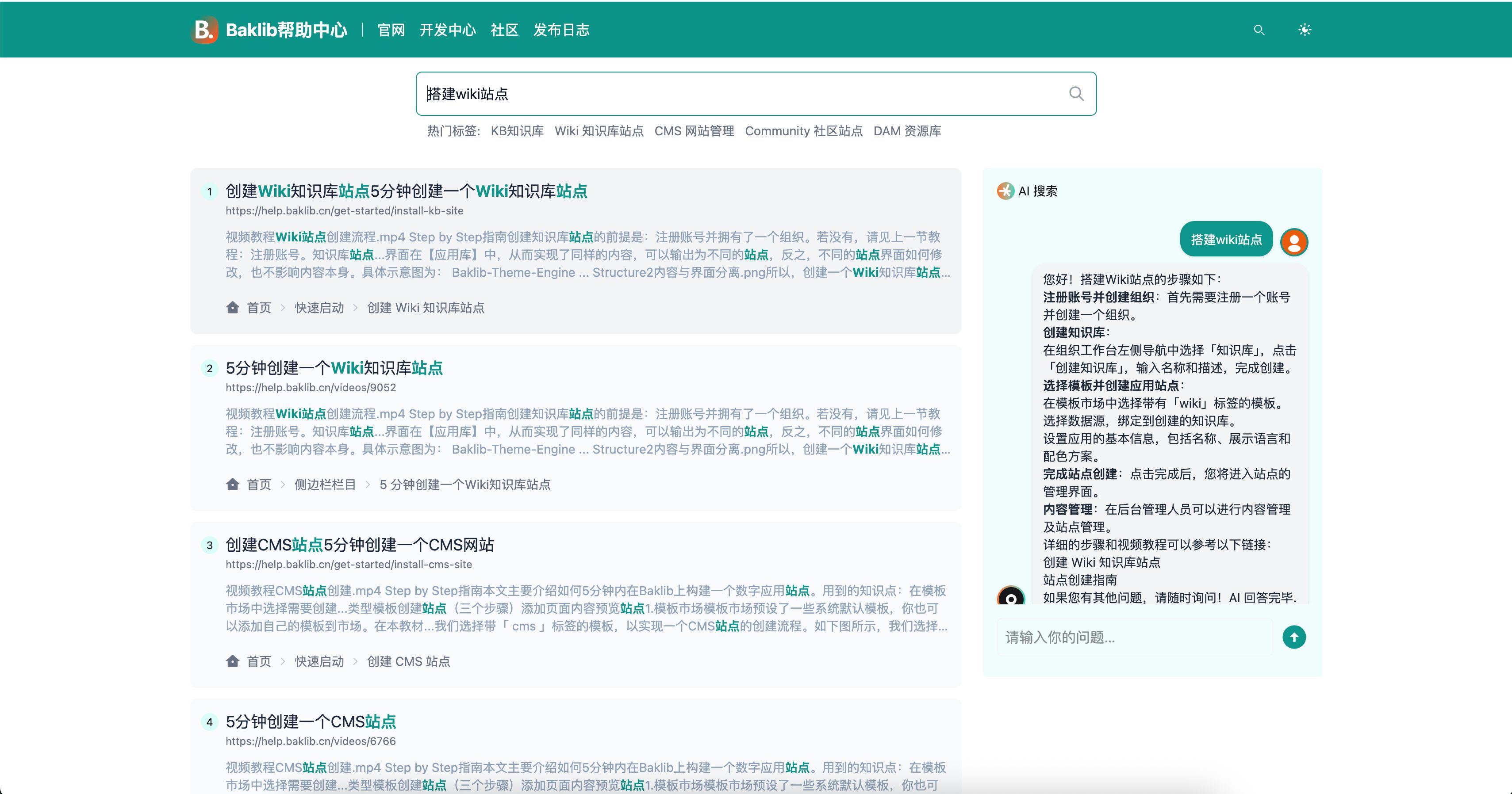Click the AI 搜索 panel heading
Screen dimensions: 1512x794
pos(1038,191)
